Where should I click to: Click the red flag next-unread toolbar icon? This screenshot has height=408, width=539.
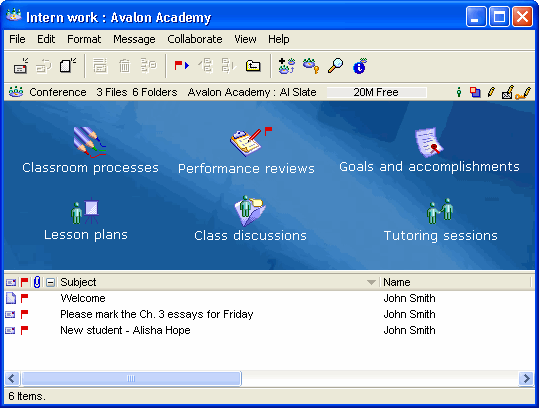[182, 65]
